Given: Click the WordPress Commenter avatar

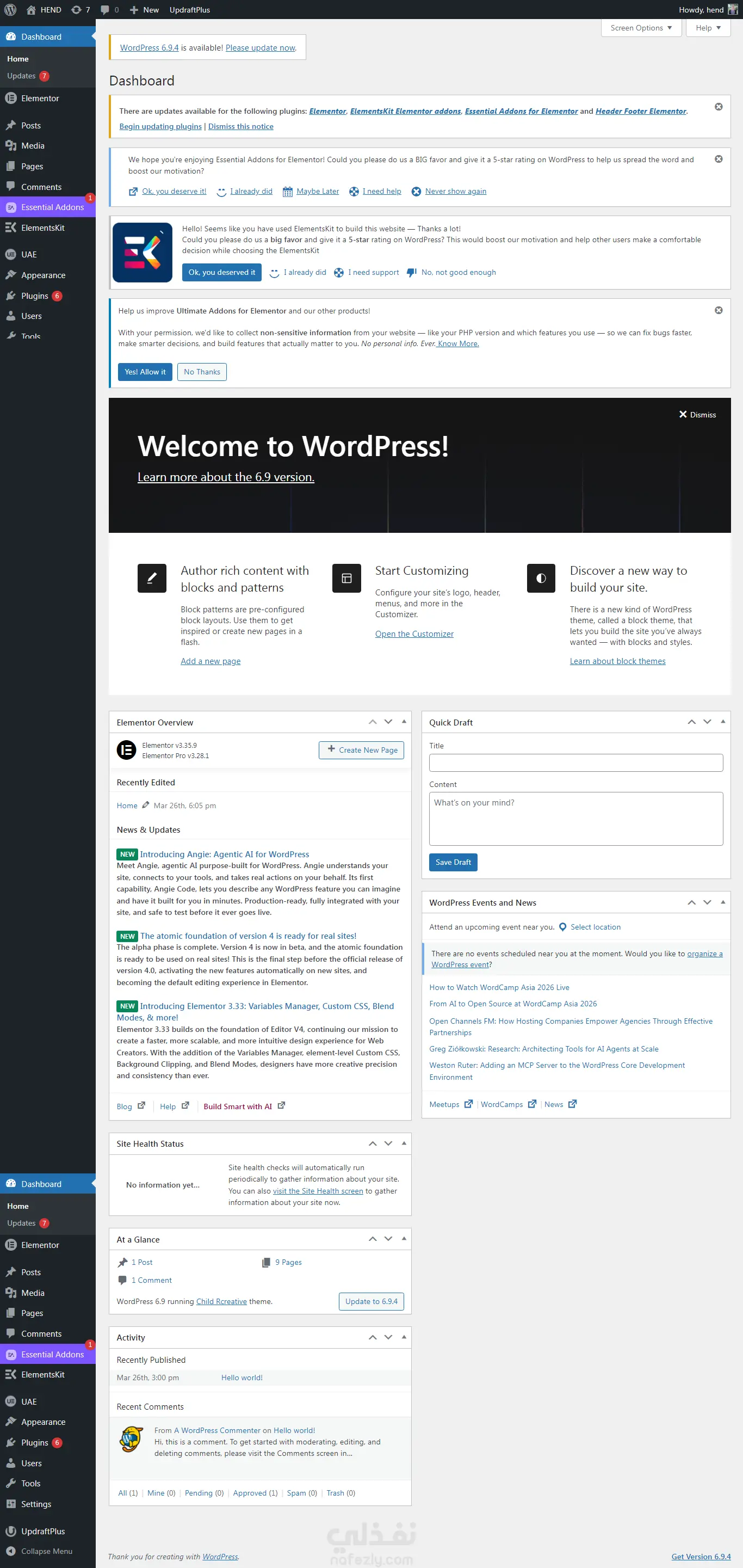Looking at the screenshot, I should click(132, 1440).
